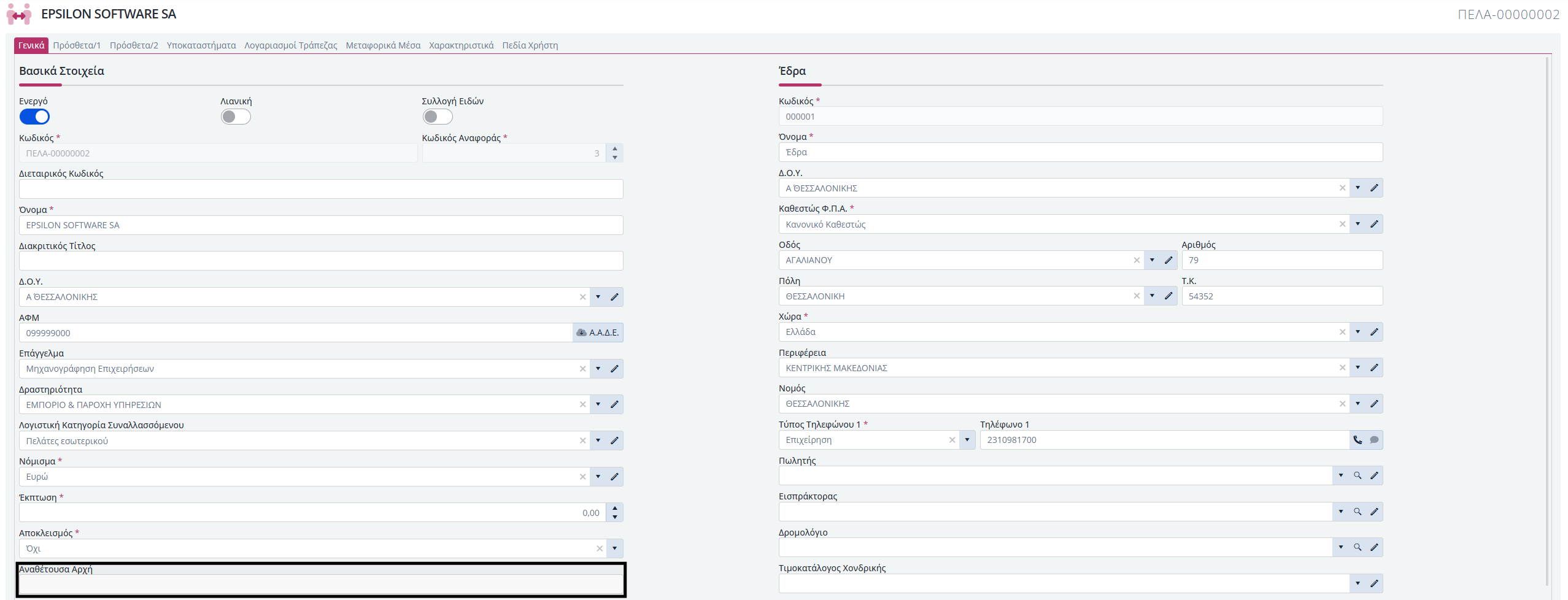Focus the Διακριτικός Τίτλος field
The height and width of the screenshot is (600, 1568).
[321, 261]
